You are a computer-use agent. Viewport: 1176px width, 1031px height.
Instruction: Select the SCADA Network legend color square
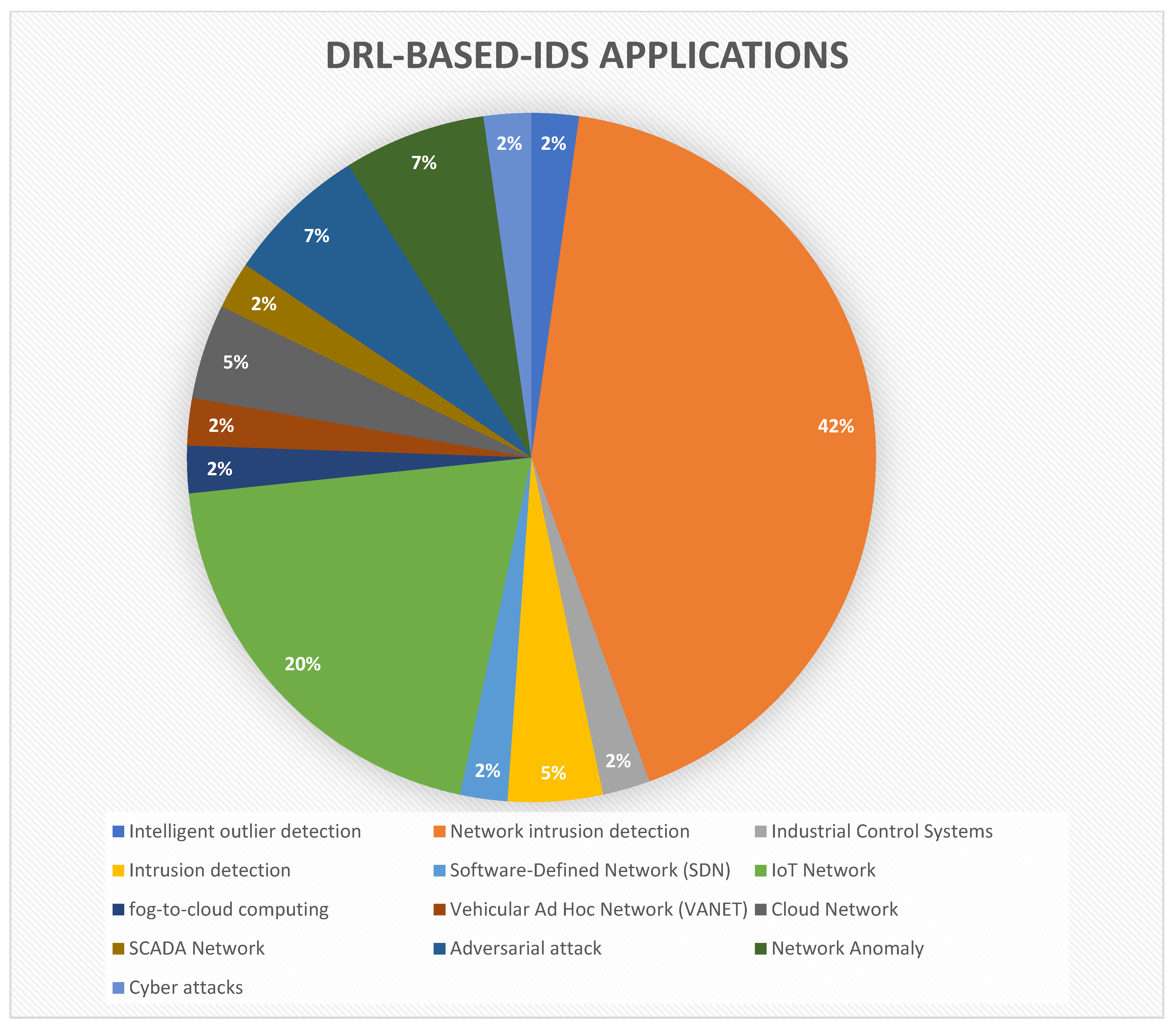point(118,949)
